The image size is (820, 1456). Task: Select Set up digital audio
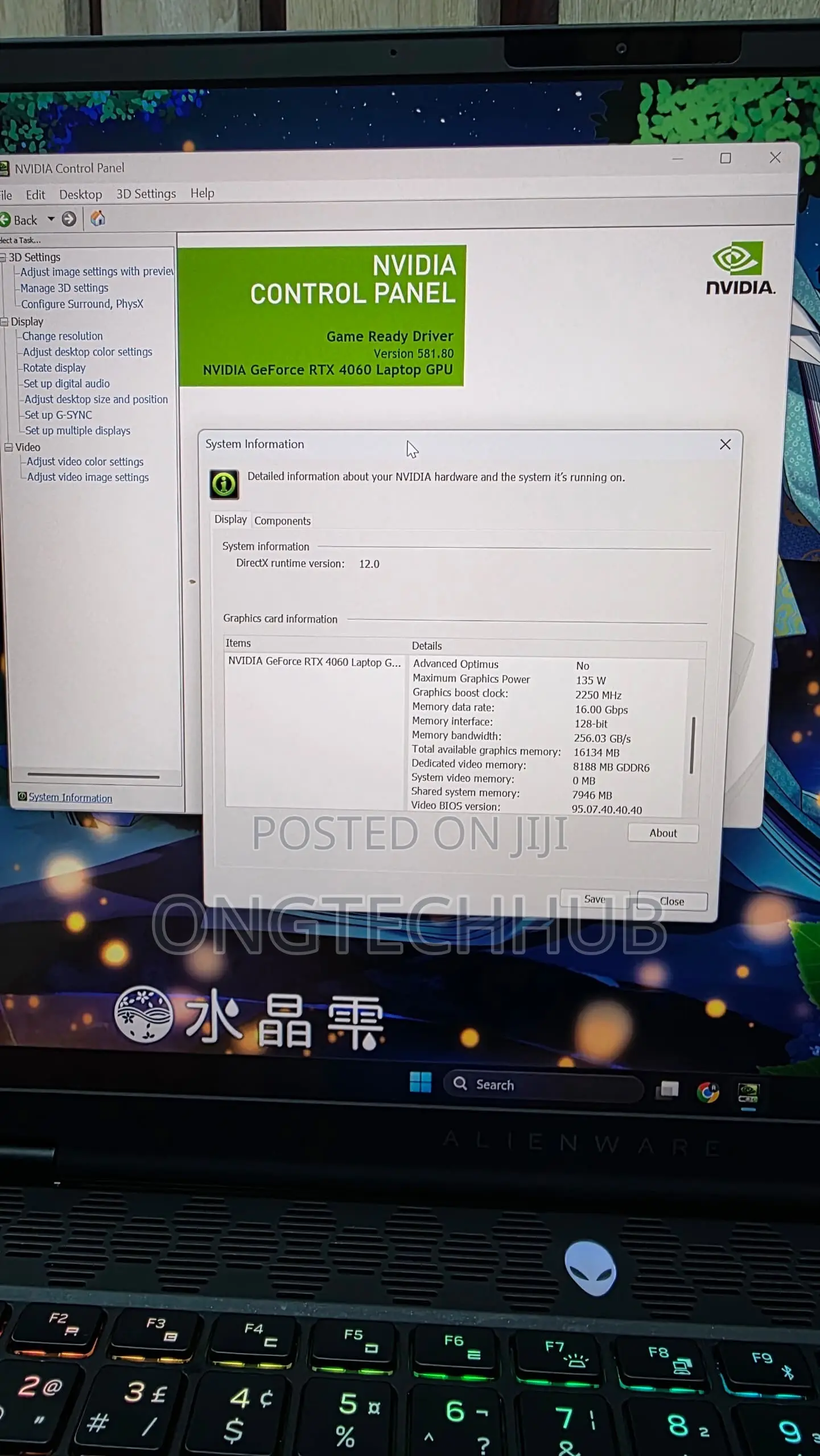tap(67, 384)
